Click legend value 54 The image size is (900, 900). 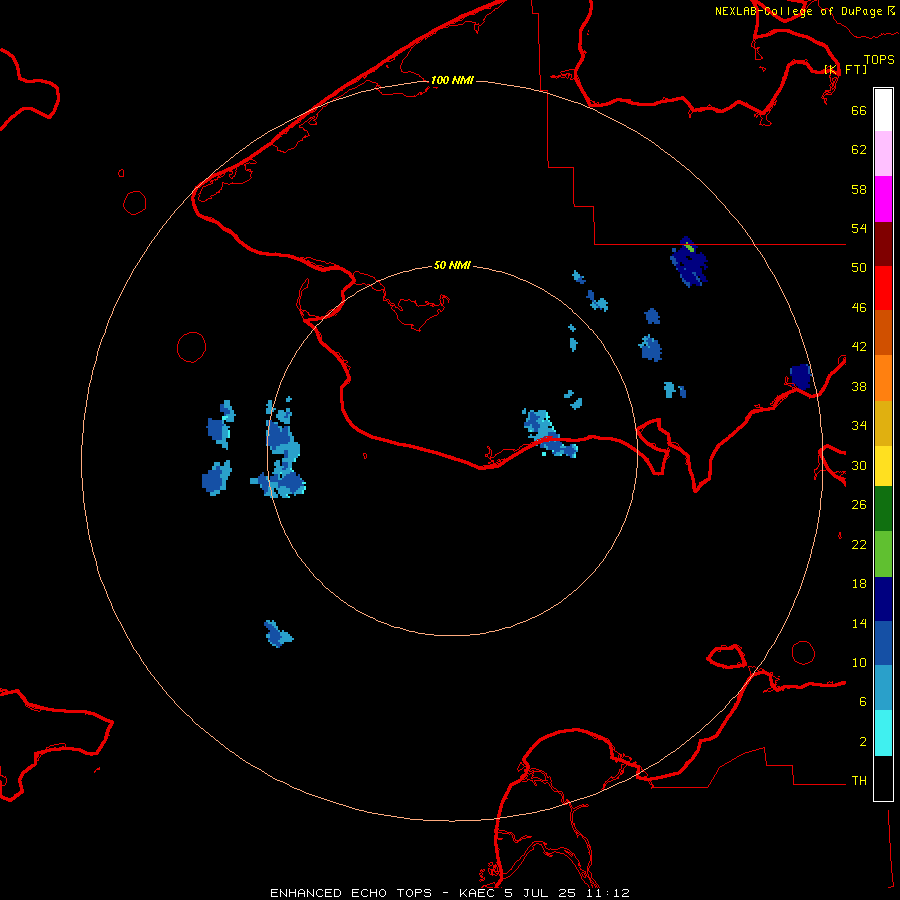[859, 228]
